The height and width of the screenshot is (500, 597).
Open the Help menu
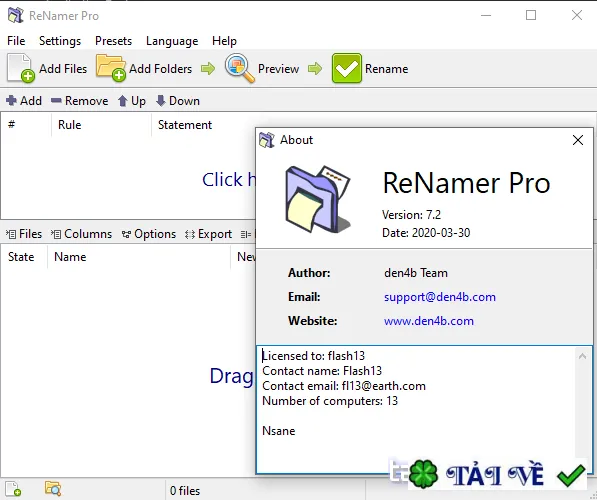224,41
